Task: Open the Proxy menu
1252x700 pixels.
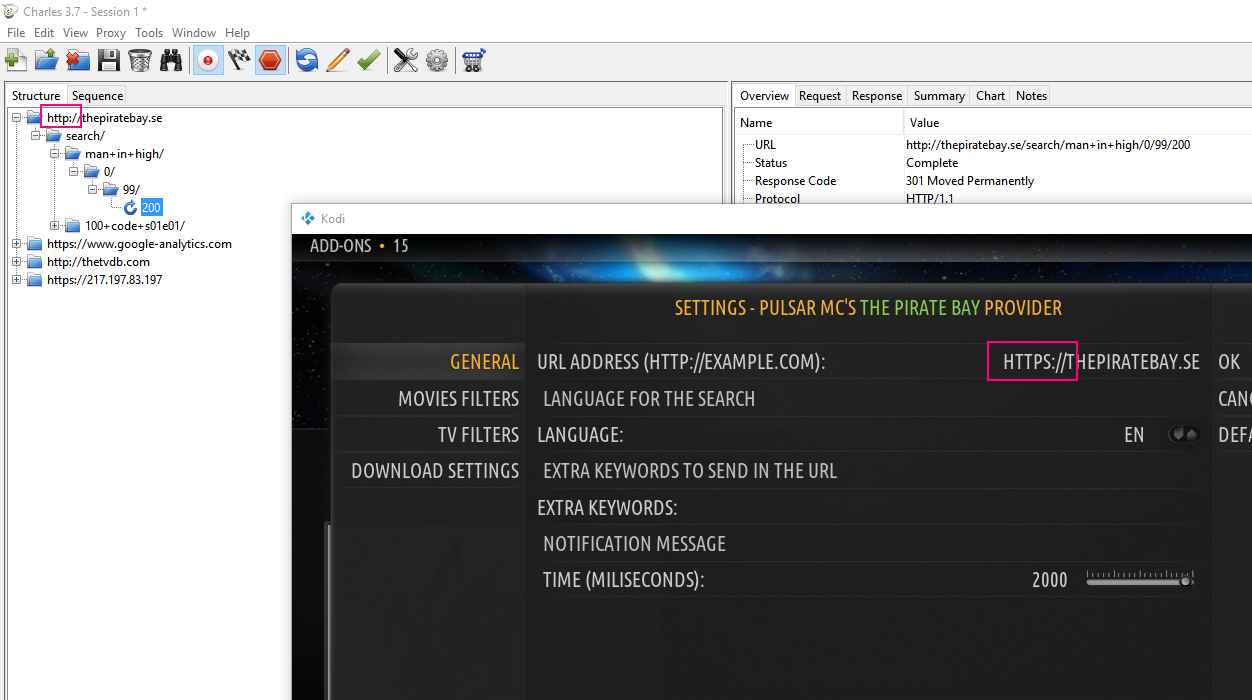Action: (x=111, y=33)
